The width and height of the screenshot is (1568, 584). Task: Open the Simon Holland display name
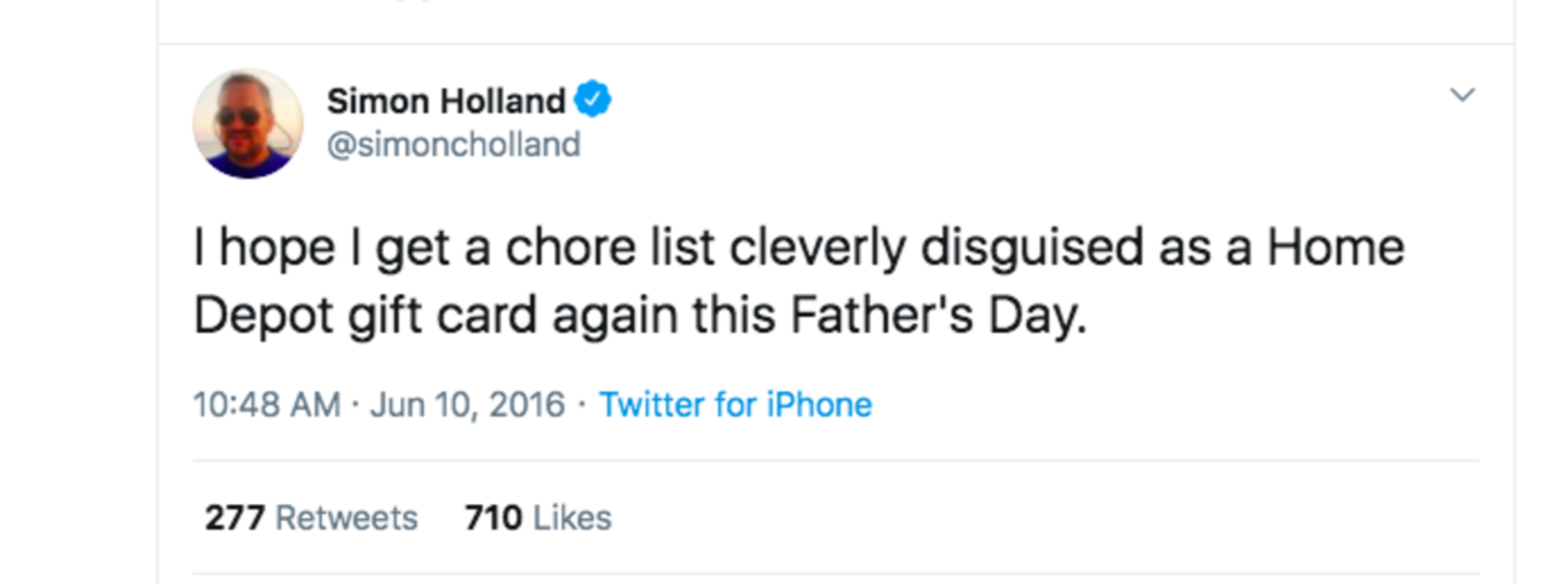446,100
